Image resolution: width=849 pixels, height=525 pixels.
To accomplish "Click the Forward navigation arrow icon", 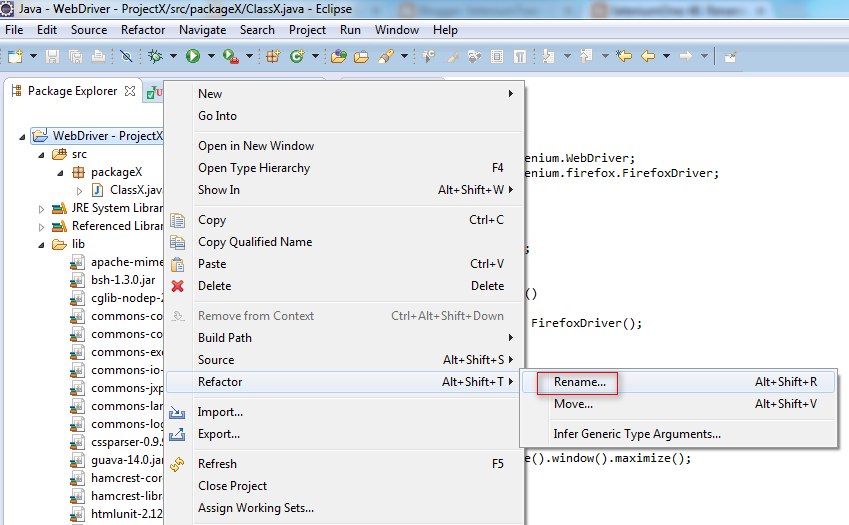I will coord(685,56).
